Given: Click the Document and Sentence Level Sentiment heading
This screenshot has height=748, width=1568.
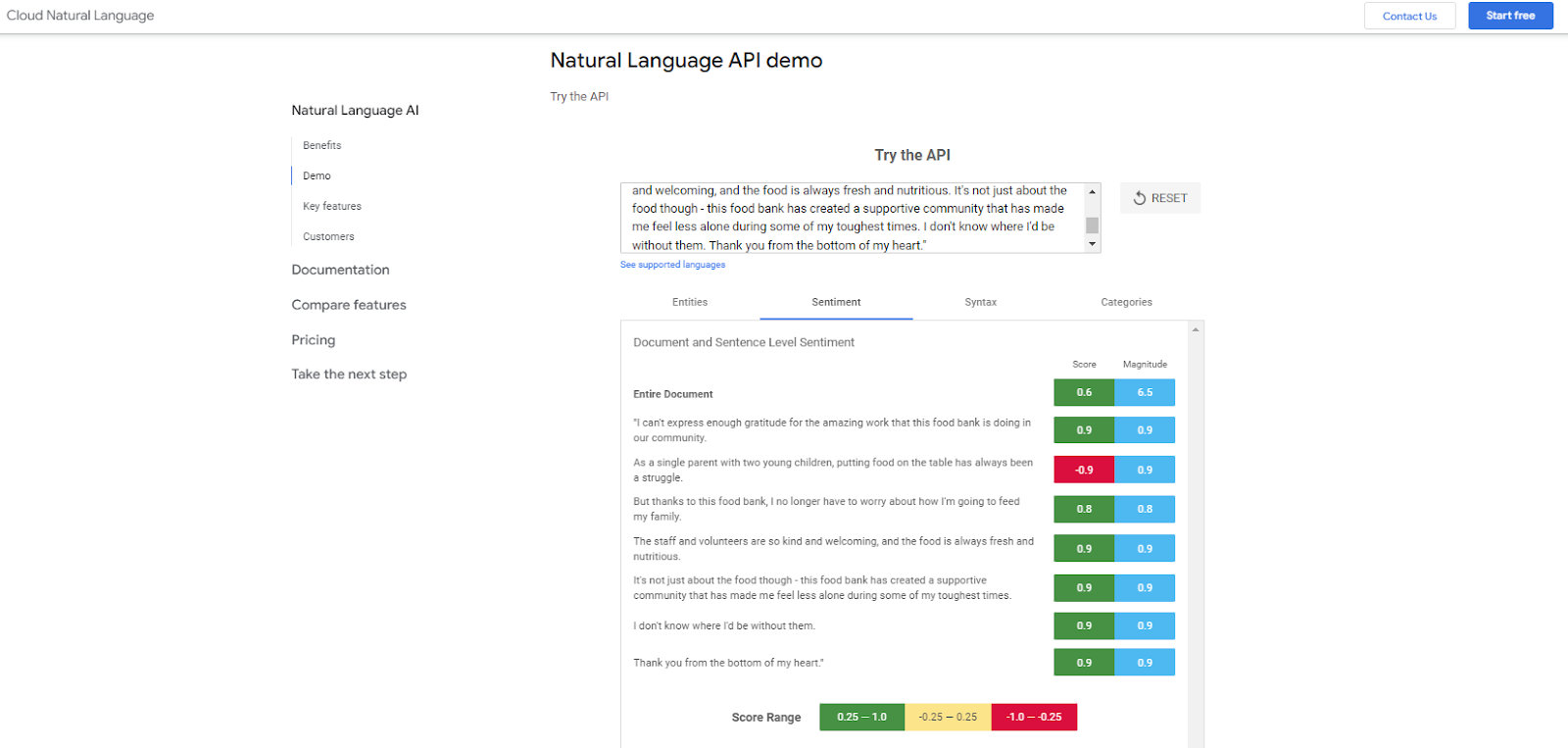Looking at the screenshot, I should (744, 342).
